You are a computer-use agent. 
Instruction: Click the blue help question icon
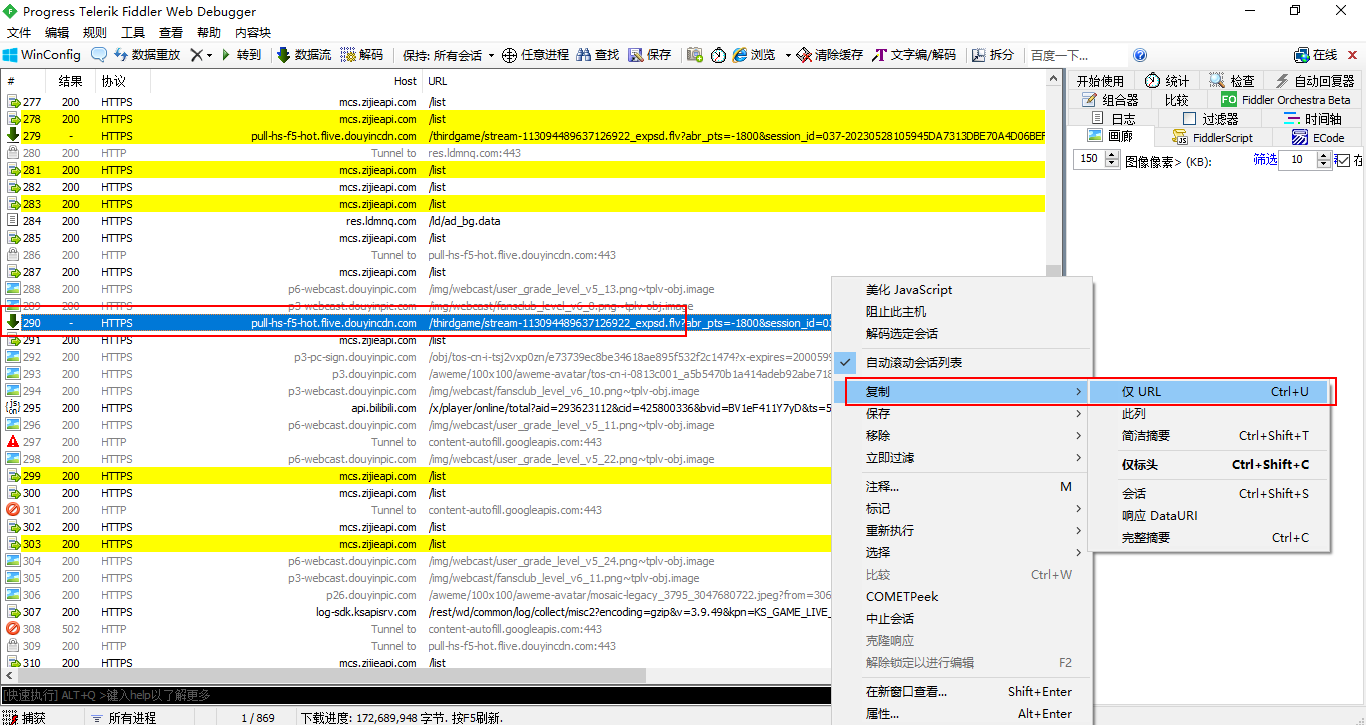(1140, 55)
